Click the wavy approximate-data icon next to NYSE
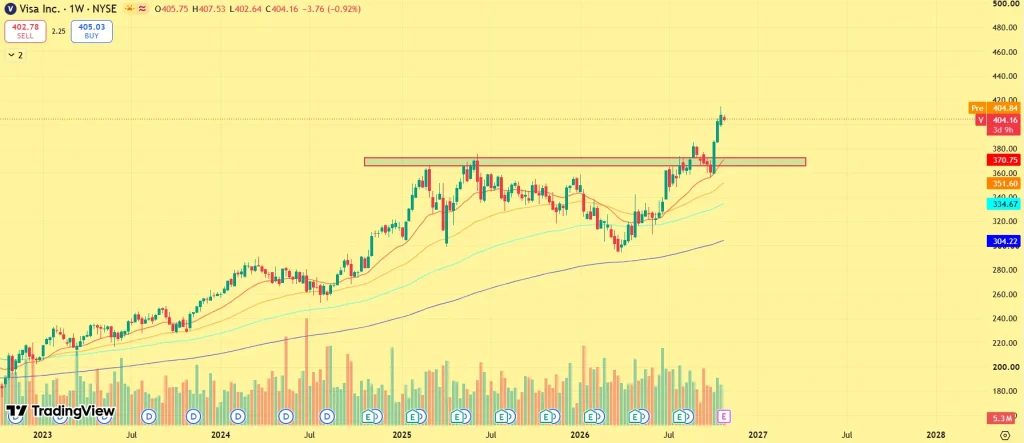1024x443 pixels. coord(142,9)
